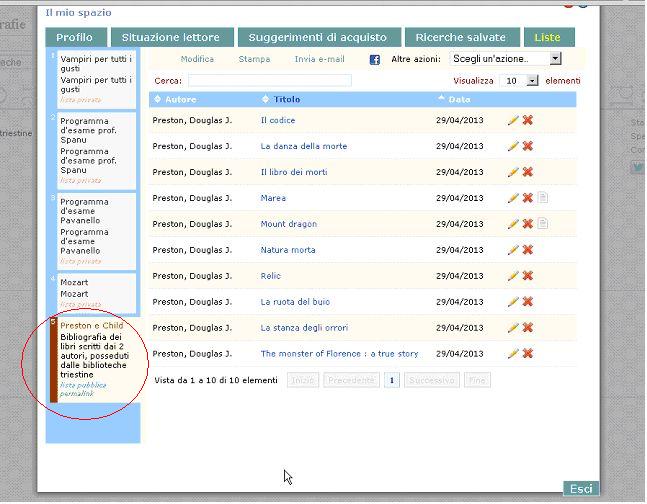The width and height of the screenshot is (647, 504).
Task: Click the pencil edit icon for Il codice
Action: point(513,120)
